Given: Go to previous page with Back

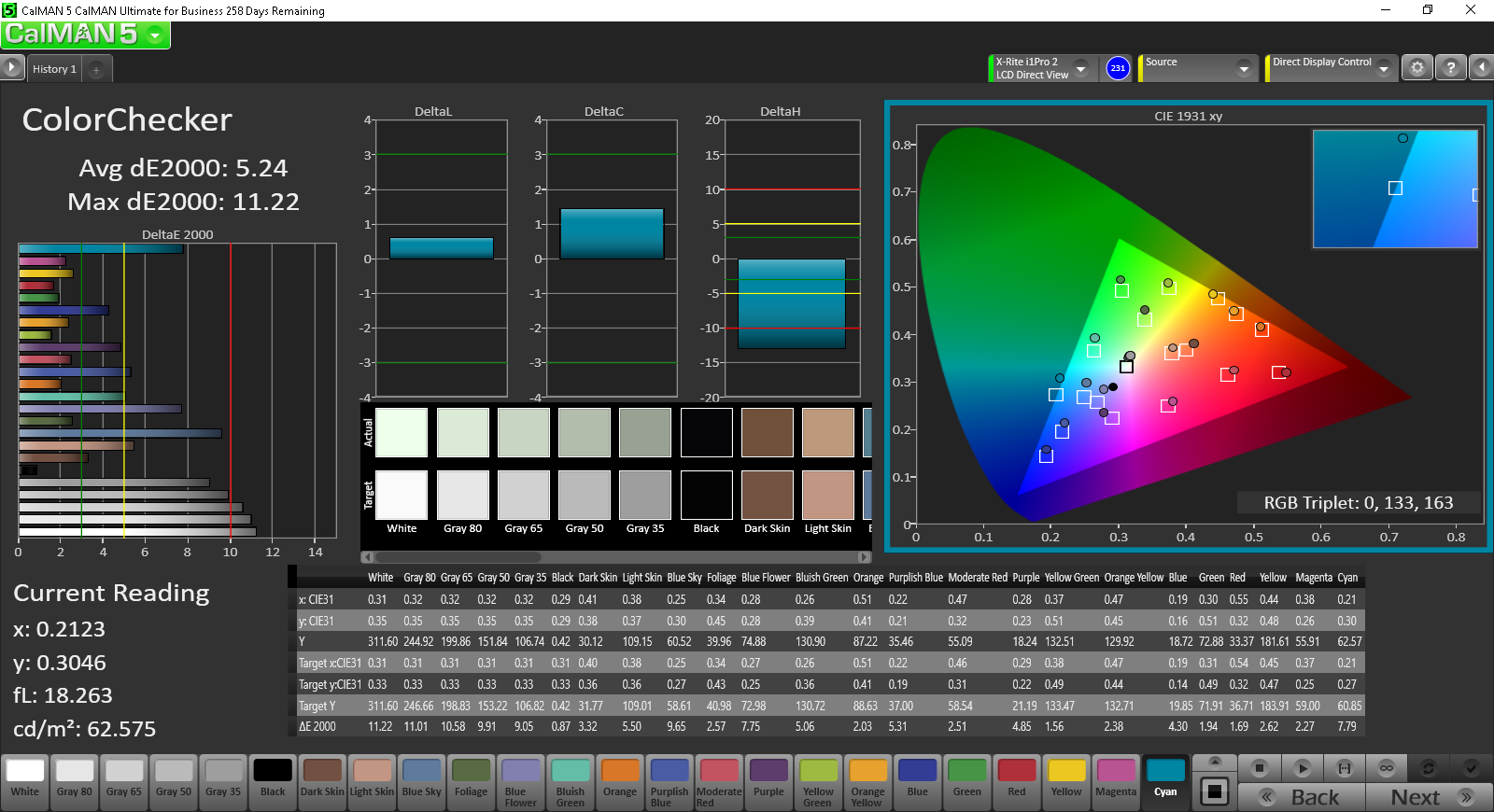Looking at the screenshot, I should tap(1302, 797).
